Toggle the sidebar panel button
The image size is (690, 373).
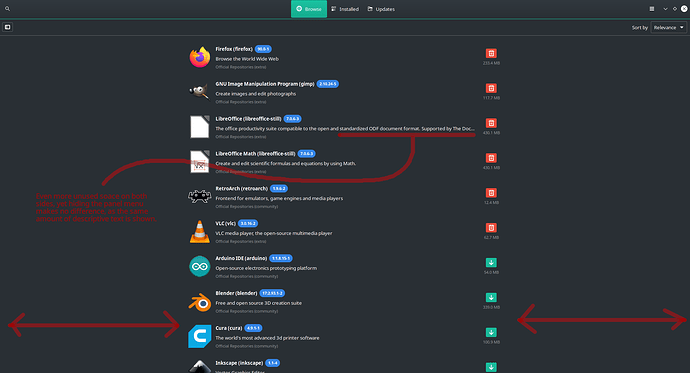coord(7,27)
